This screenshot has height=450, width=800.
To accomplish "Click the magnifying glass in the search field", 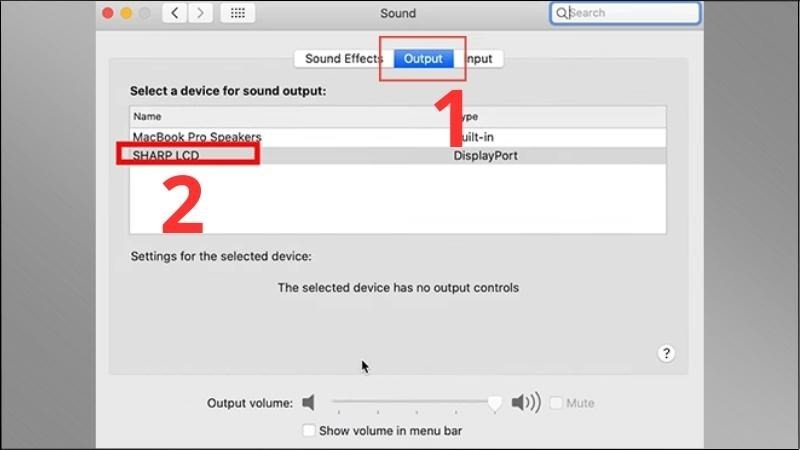I will click(x=561, y=13).
